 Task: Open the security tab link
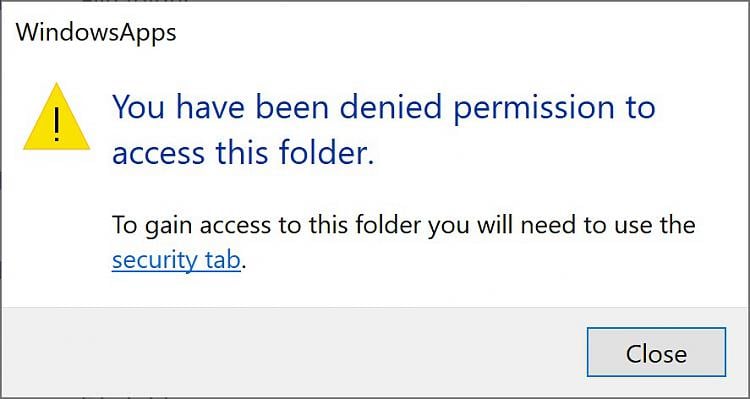[x=176, y=261]
